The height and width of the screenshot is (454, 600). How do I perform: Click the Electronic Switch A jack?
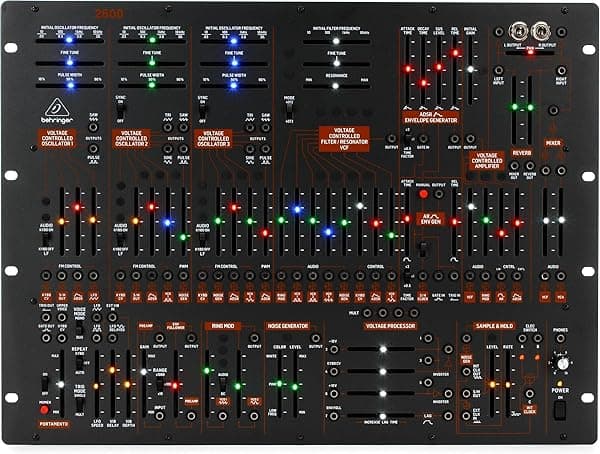coord(522,338)
